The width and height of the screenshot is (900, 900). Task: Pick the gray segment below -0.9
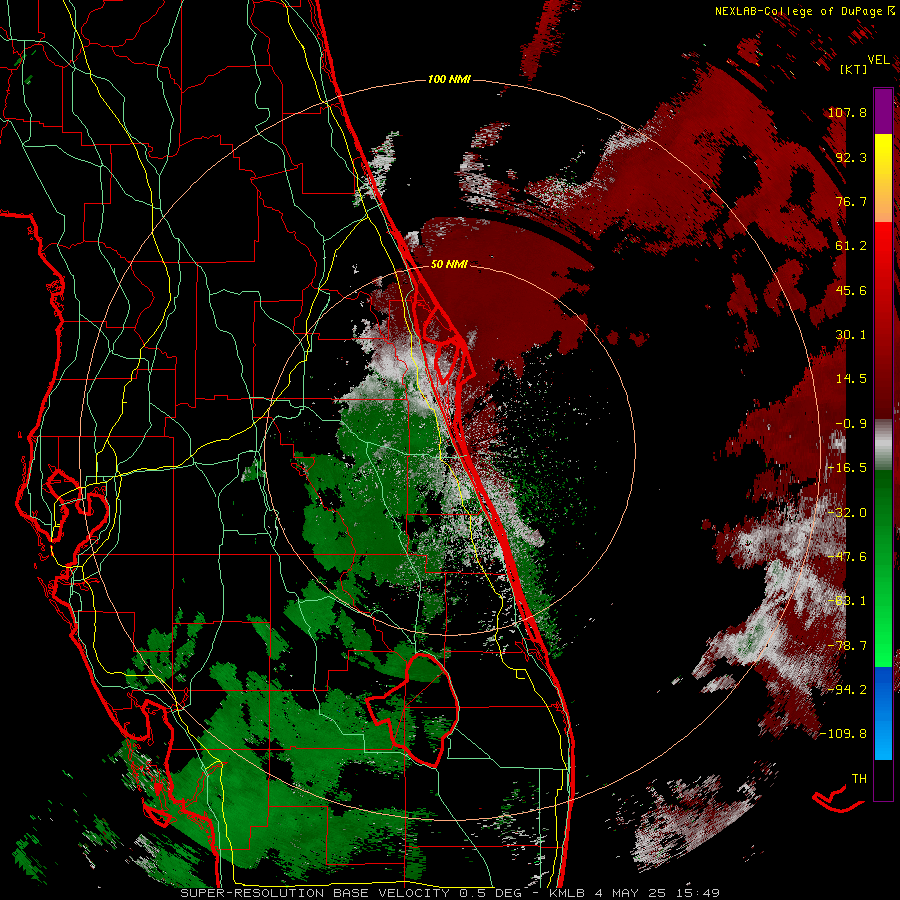pyautogui.click(x=883, y=445)
